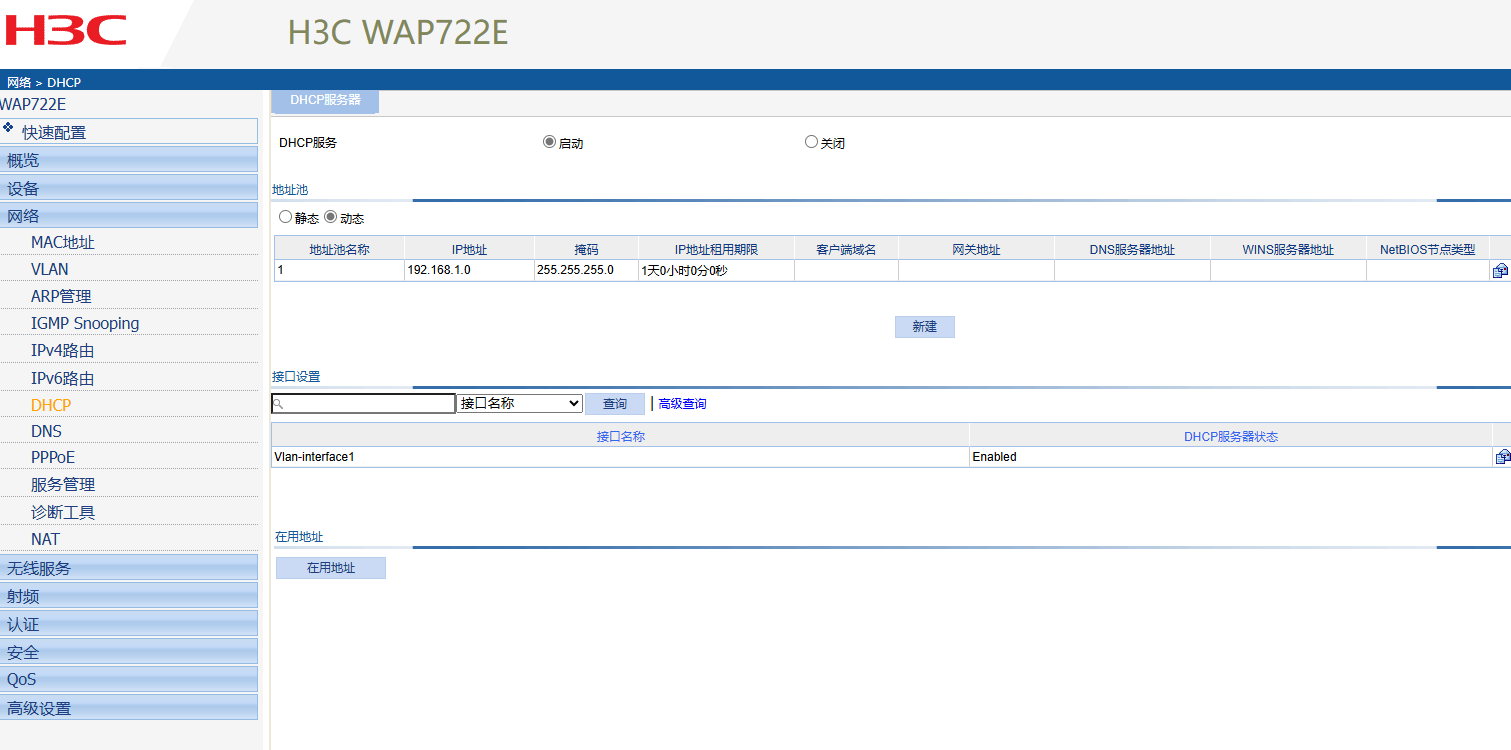Screen dimensions: 1511x750
Task: Open the VLAN menu item
Action: [50, 269]
